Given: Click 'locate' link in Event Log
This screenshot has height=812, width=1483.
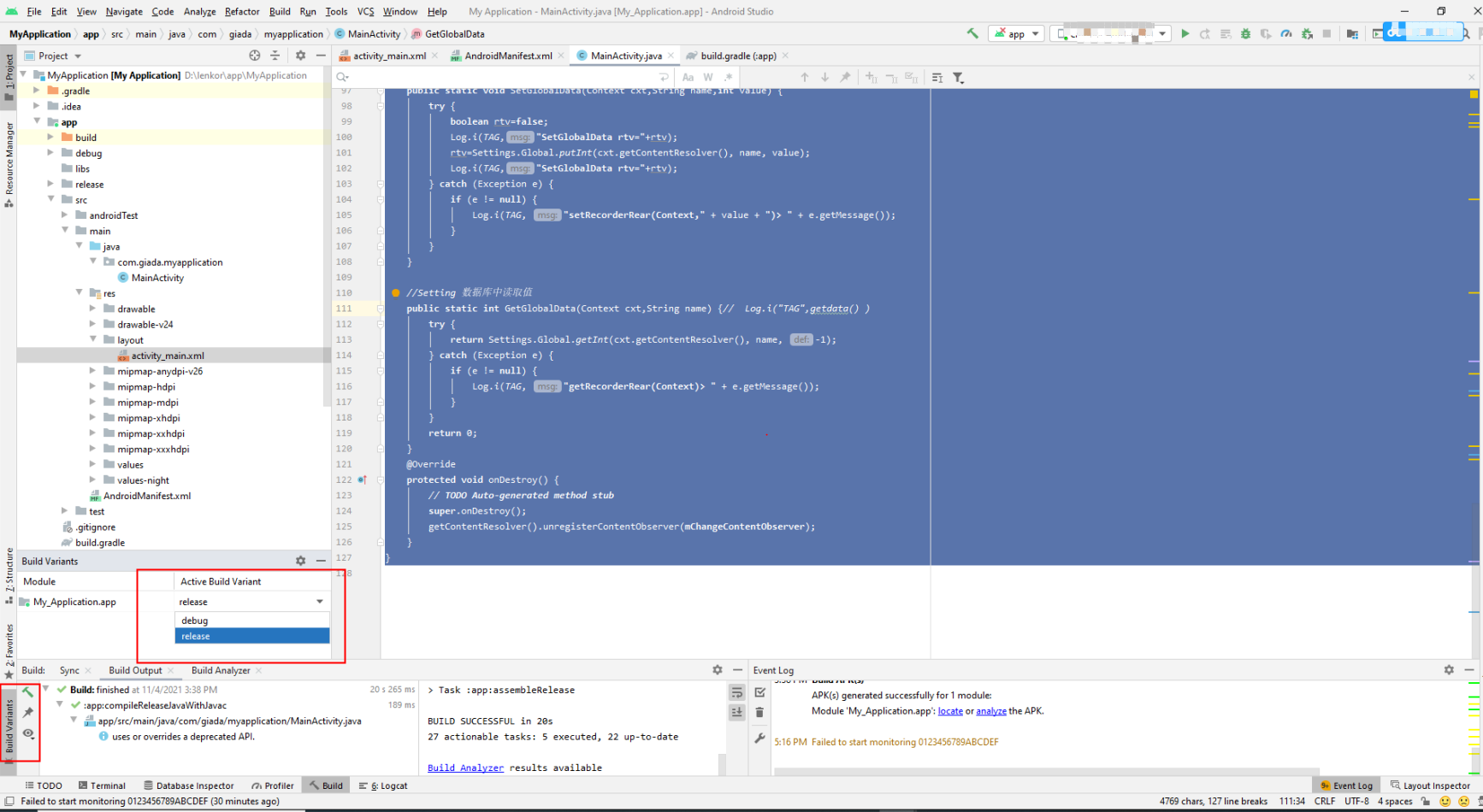Looking at the screenshot, I should click(x=950, y=711).
